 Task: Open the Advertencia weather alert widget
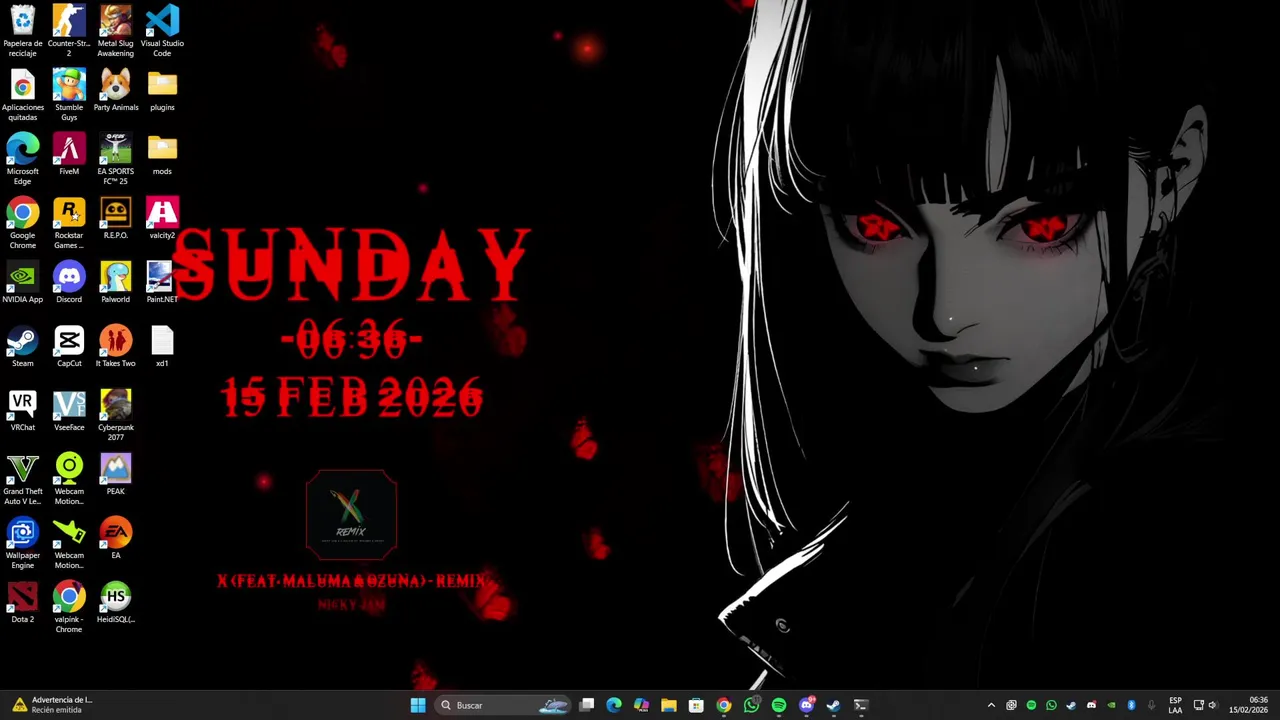click(50, 705)
